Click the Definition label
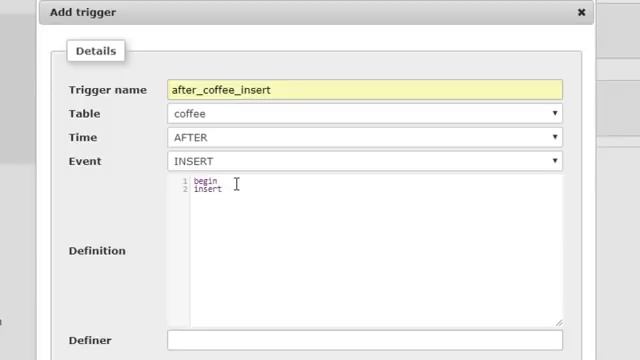The height and width of the screenshot is (360, 640). 97,251
